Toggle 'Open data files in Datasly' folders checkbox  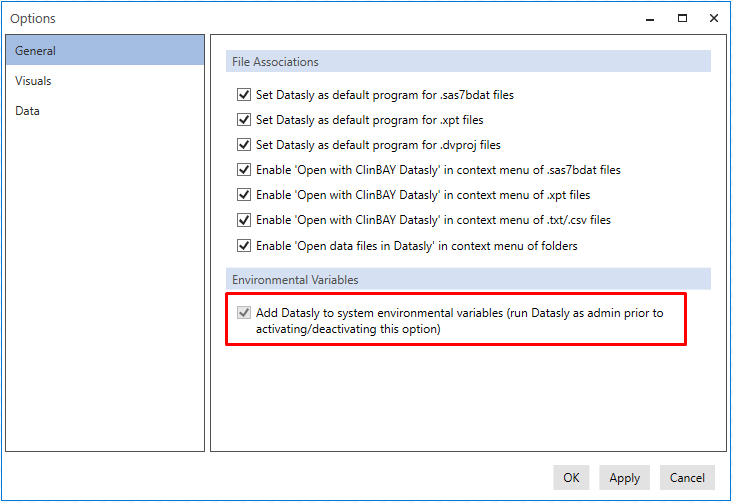[244, 245]
